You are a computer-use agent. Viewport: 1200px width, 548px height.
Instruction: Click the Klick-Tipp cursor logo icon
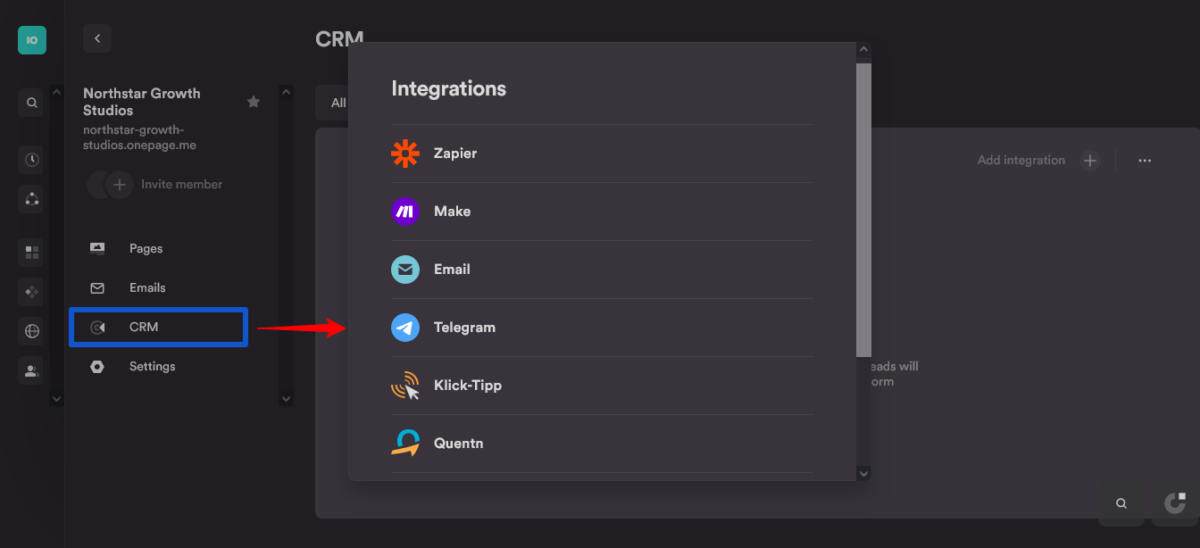click(405, 386)
